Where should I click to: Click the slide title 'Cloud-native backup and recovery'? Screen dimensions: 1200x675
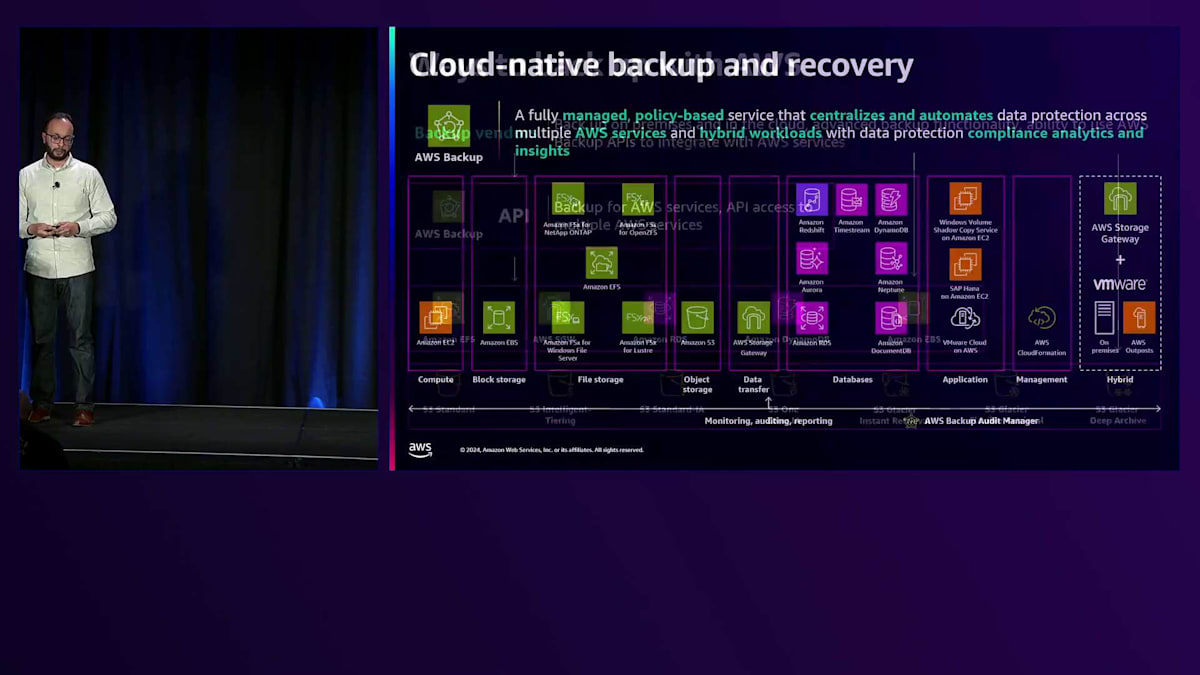click(661, 65)
